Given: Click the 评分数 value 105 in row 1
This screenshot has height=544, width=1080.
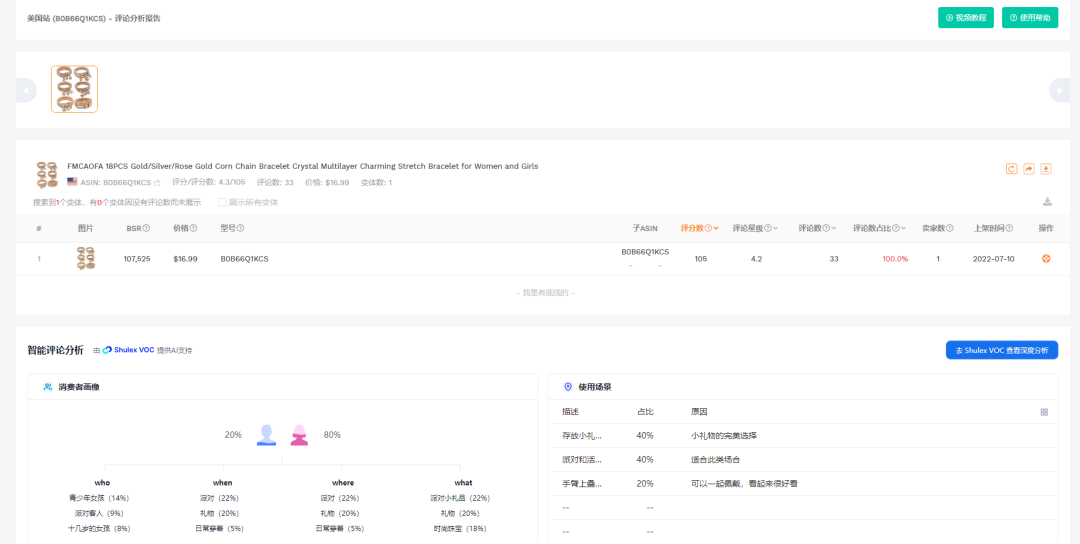Looking at the screenshot, I should click(x=700, y=259).
